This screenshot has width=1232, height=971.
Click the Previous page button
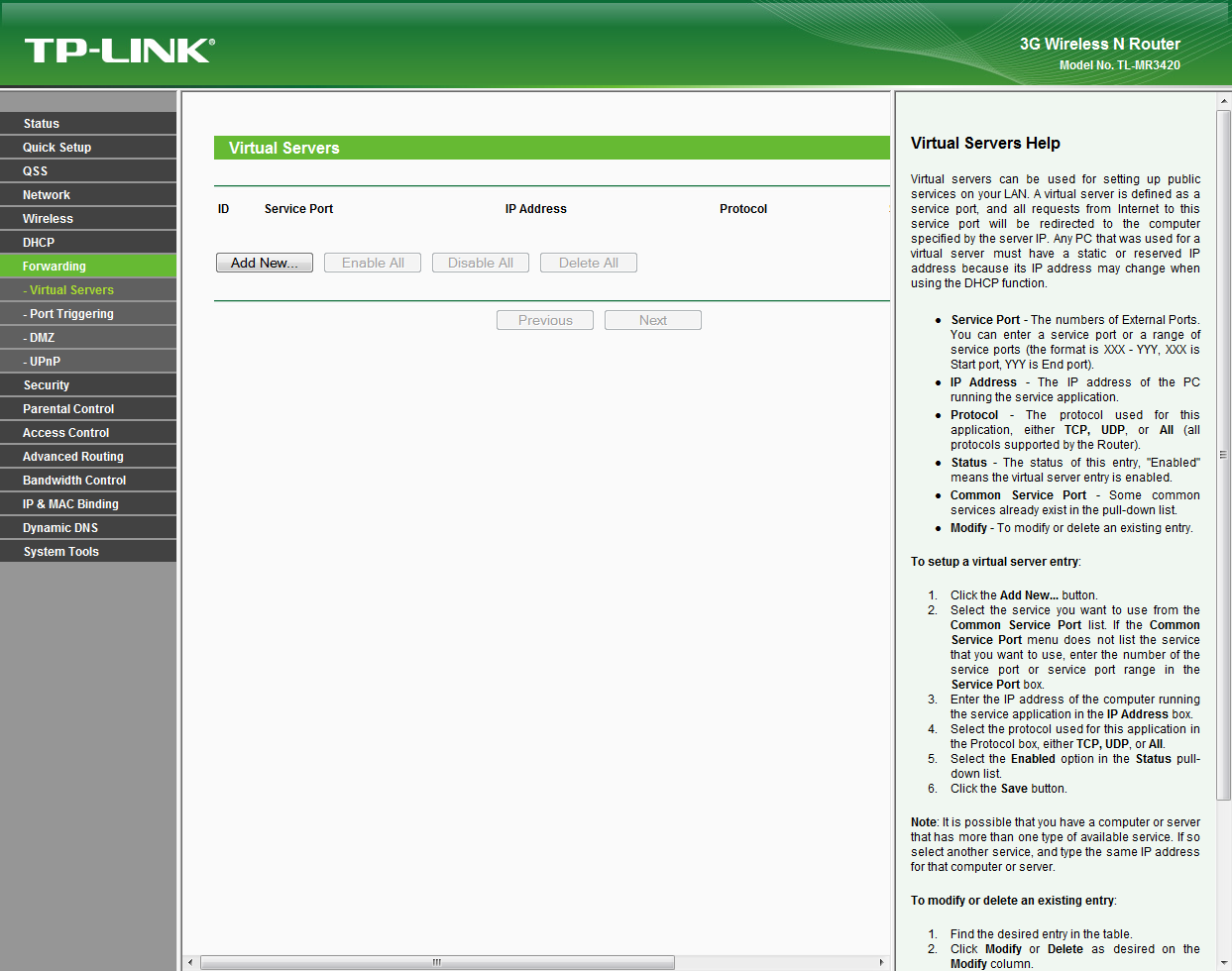click(545, 320)
